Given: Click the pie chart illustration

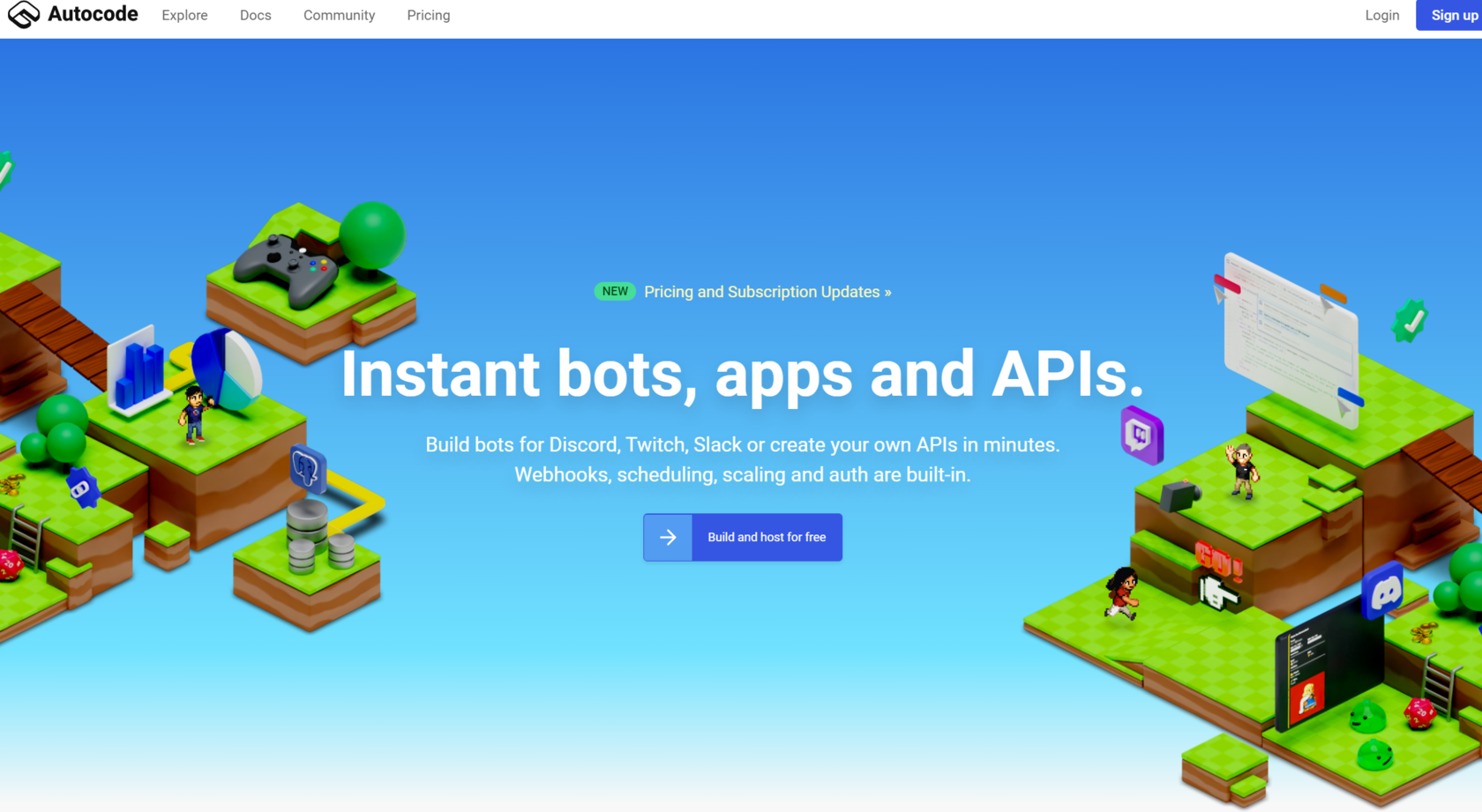Looking at the screenshot, I should (x=227, y=370).
